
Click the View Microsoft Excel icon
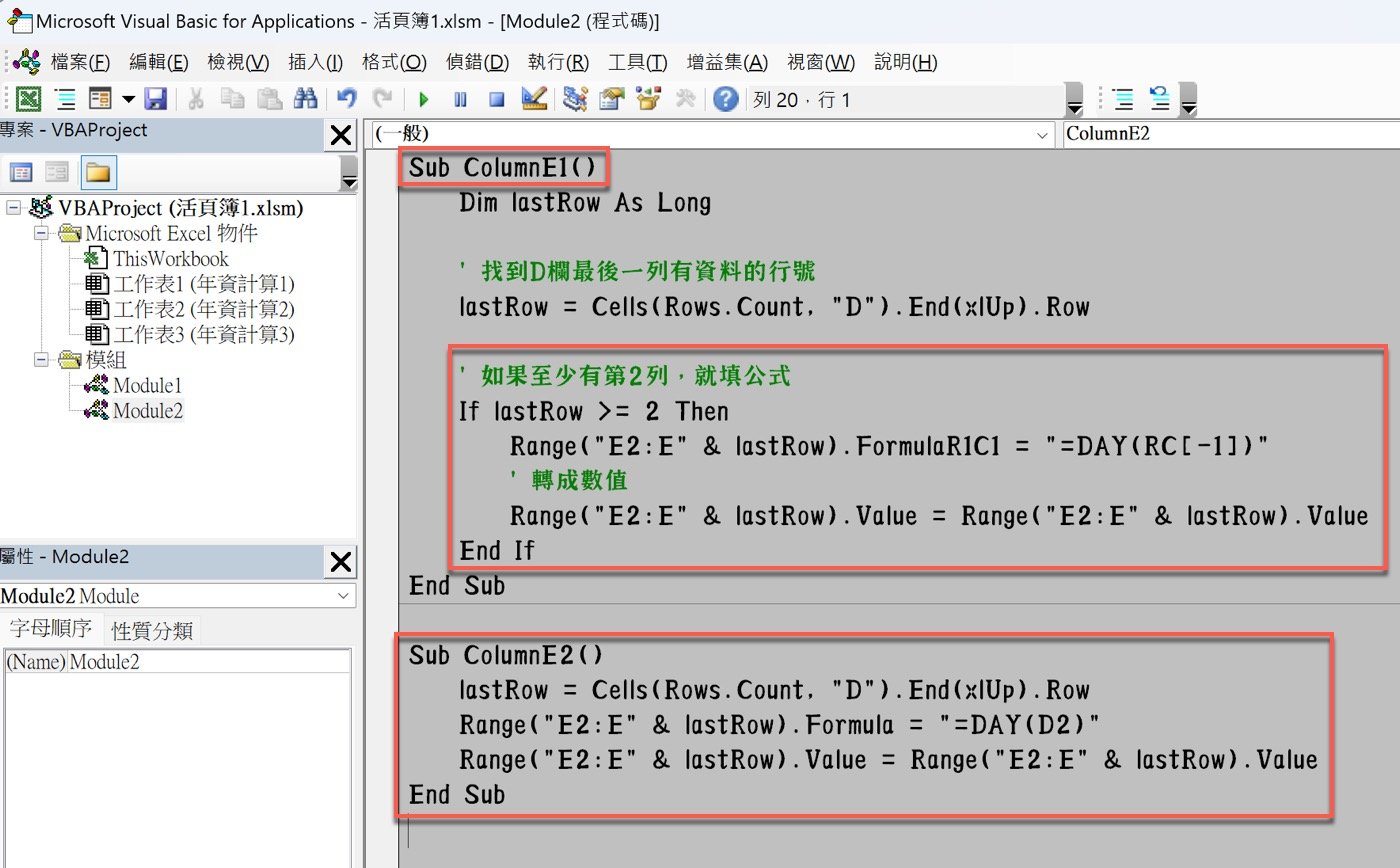29,99
